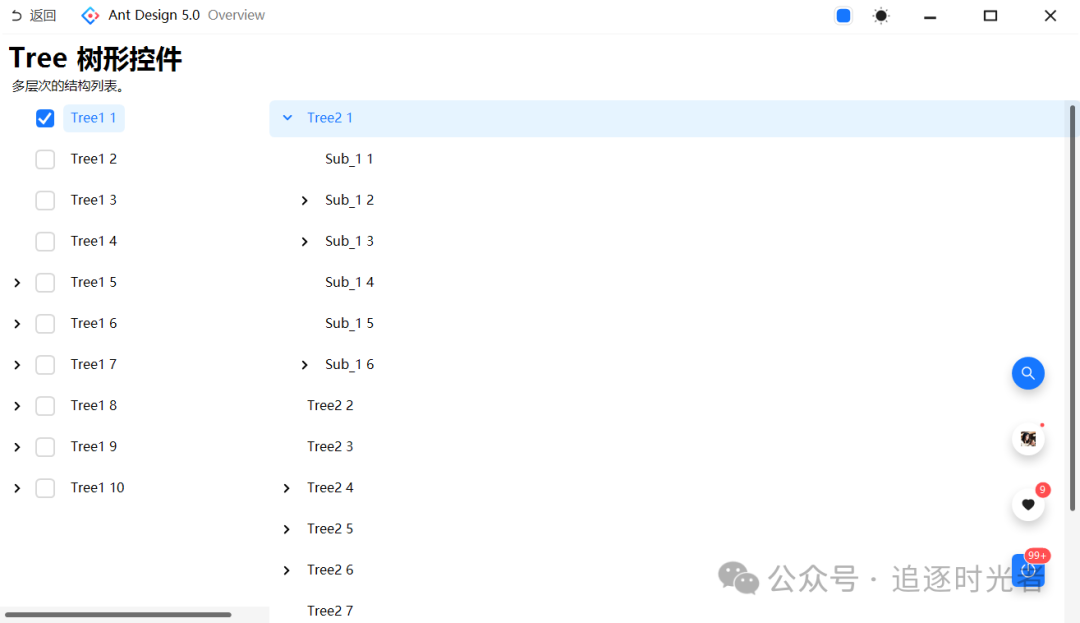Toggle the sun light-mode icon
Screen dimensions: 1080x623
point(881,16)
